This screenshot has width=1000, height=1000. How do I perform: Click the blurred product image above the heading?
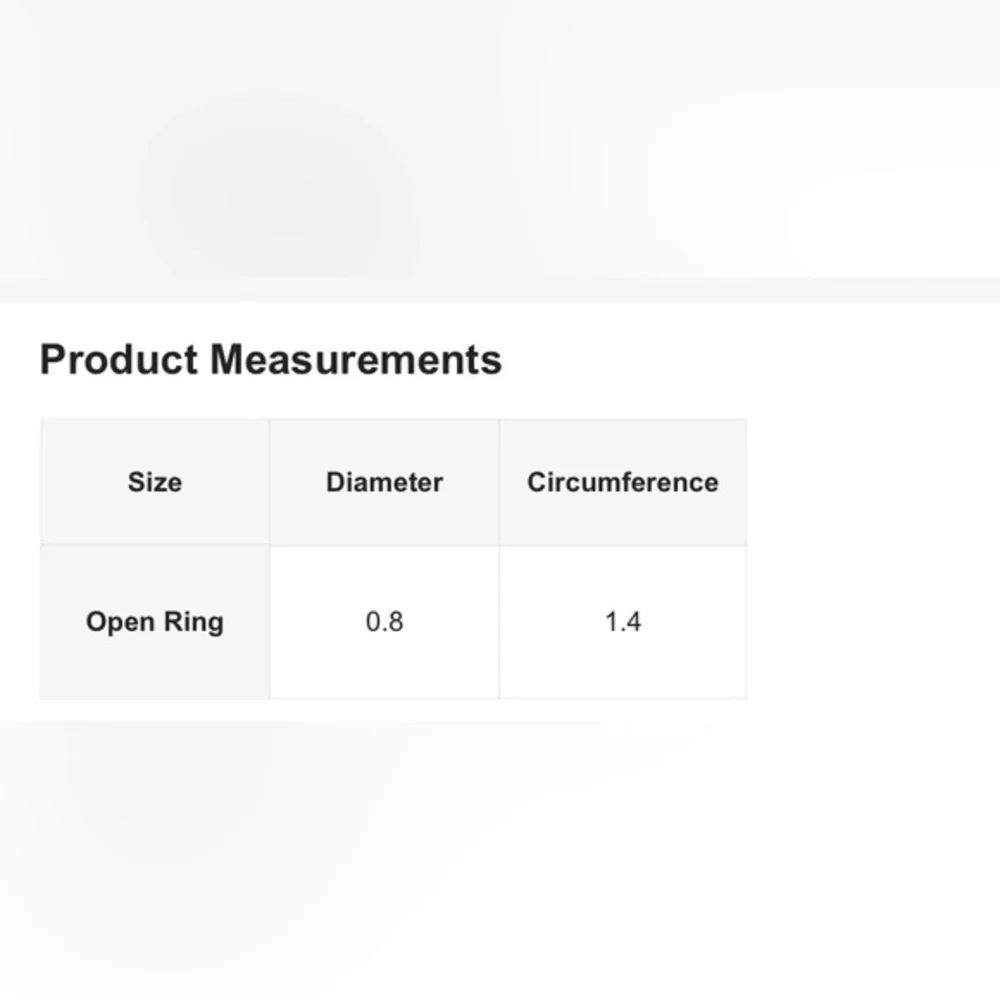[x=500, y=151]
